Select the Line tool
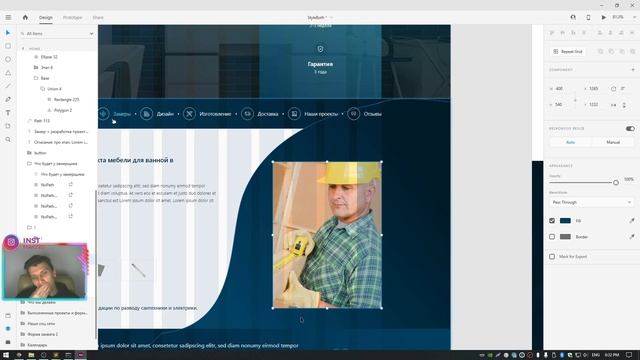Image resolution: width=640 pixels, height=360 pixels. coord(8,86)
